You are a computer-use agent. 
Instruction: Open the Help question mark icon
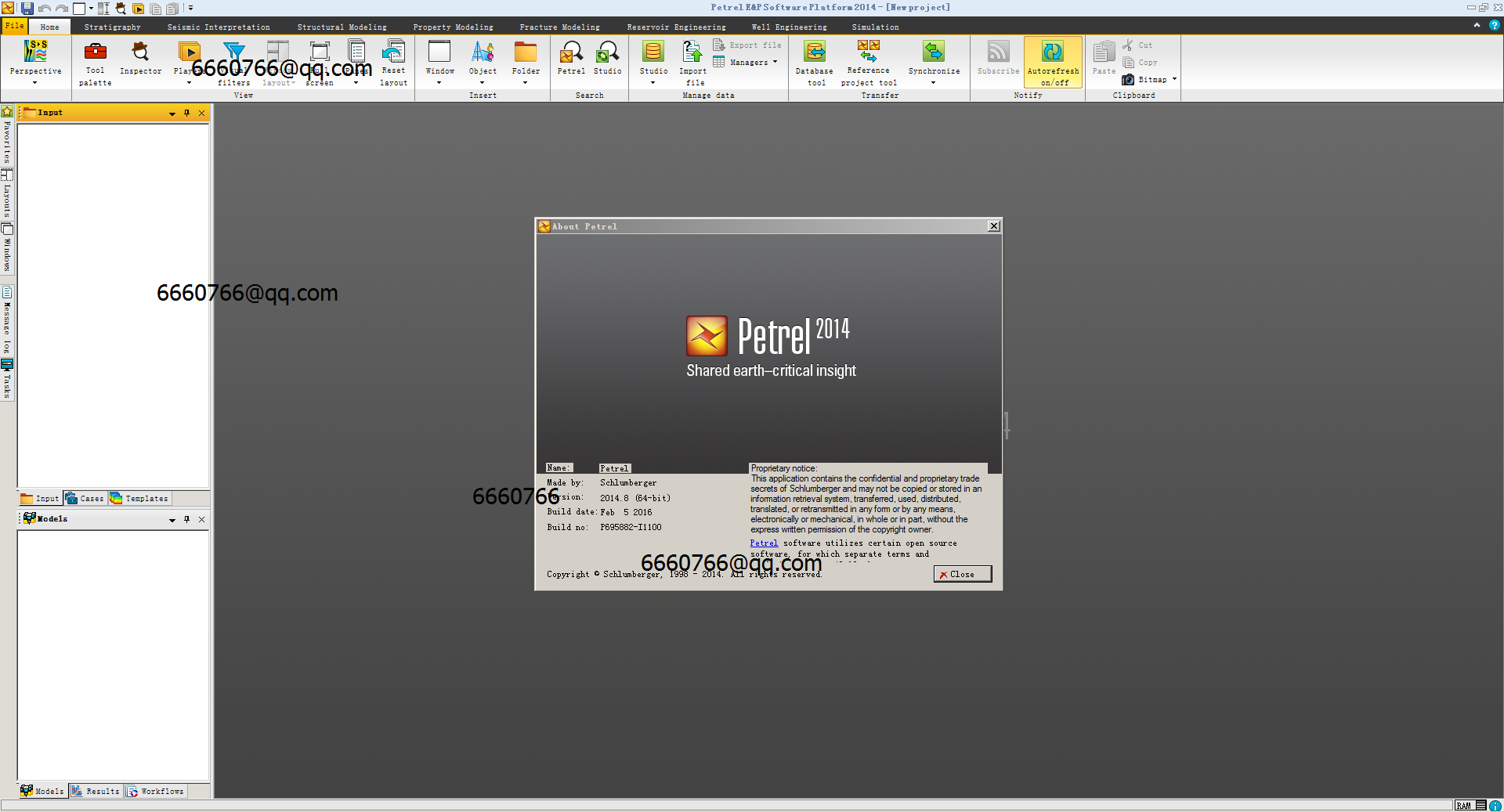(1495, 25)
